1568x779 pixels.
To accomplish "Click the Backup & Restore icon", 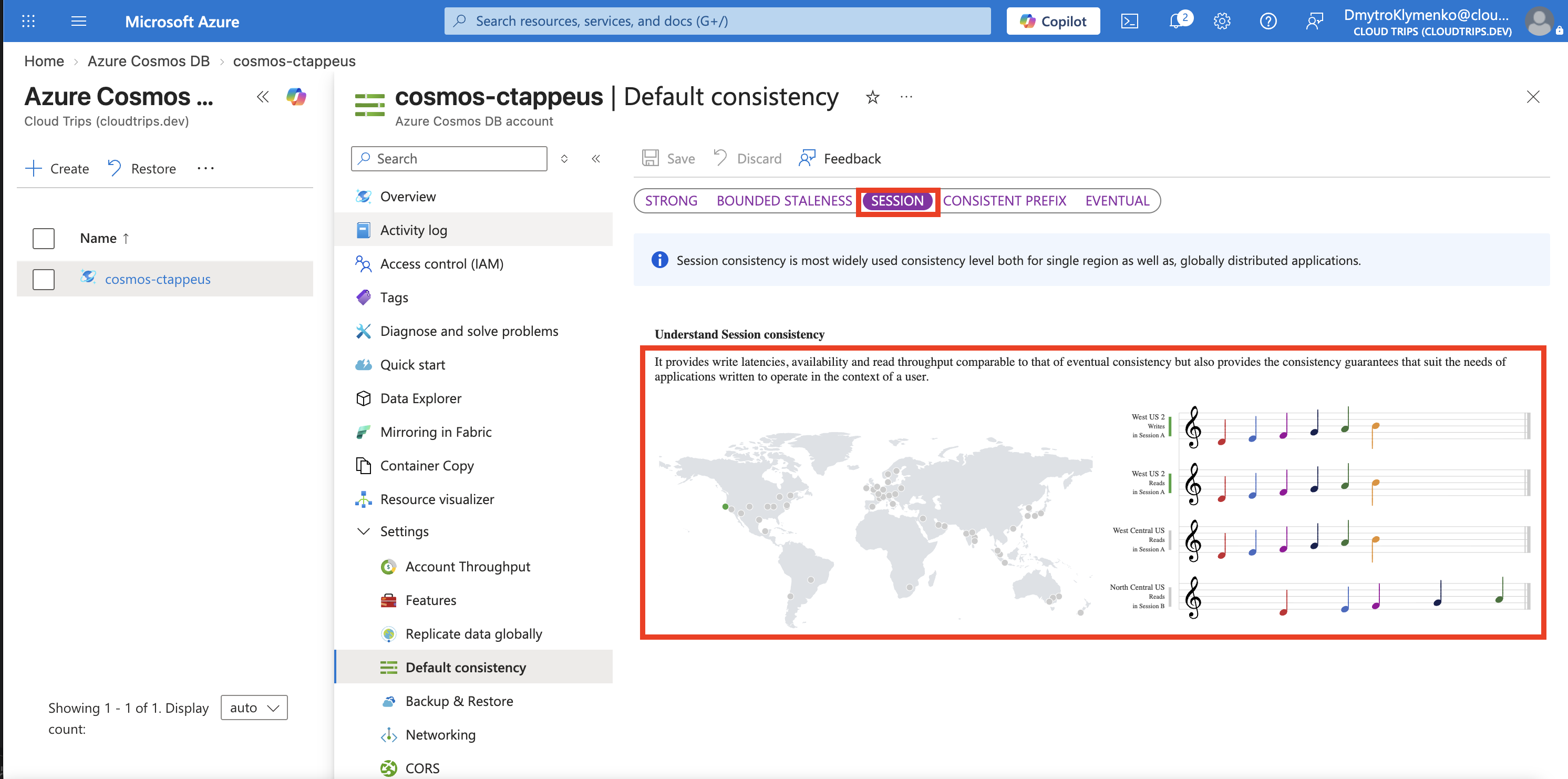I will click(388, 701).
